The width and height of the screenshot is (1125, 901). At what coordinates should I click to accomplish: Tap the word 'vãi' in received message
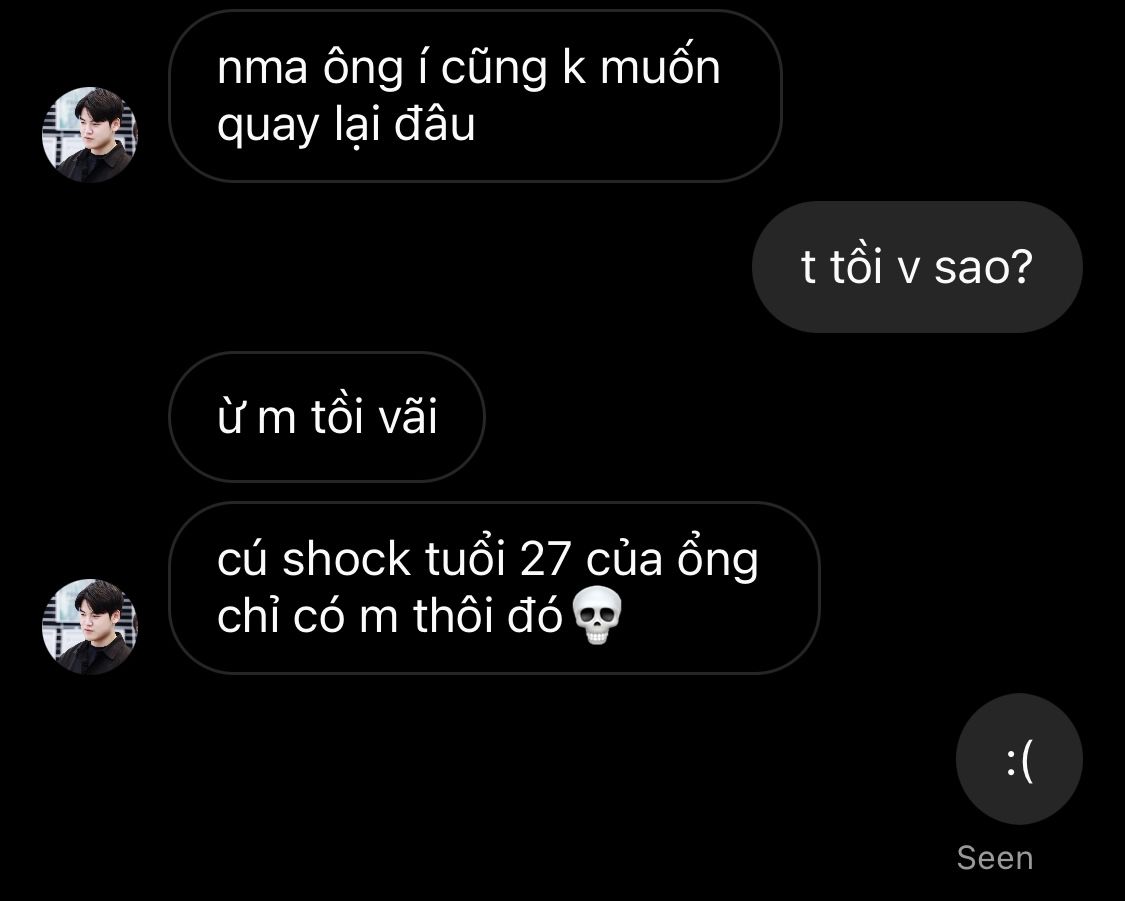408,417
